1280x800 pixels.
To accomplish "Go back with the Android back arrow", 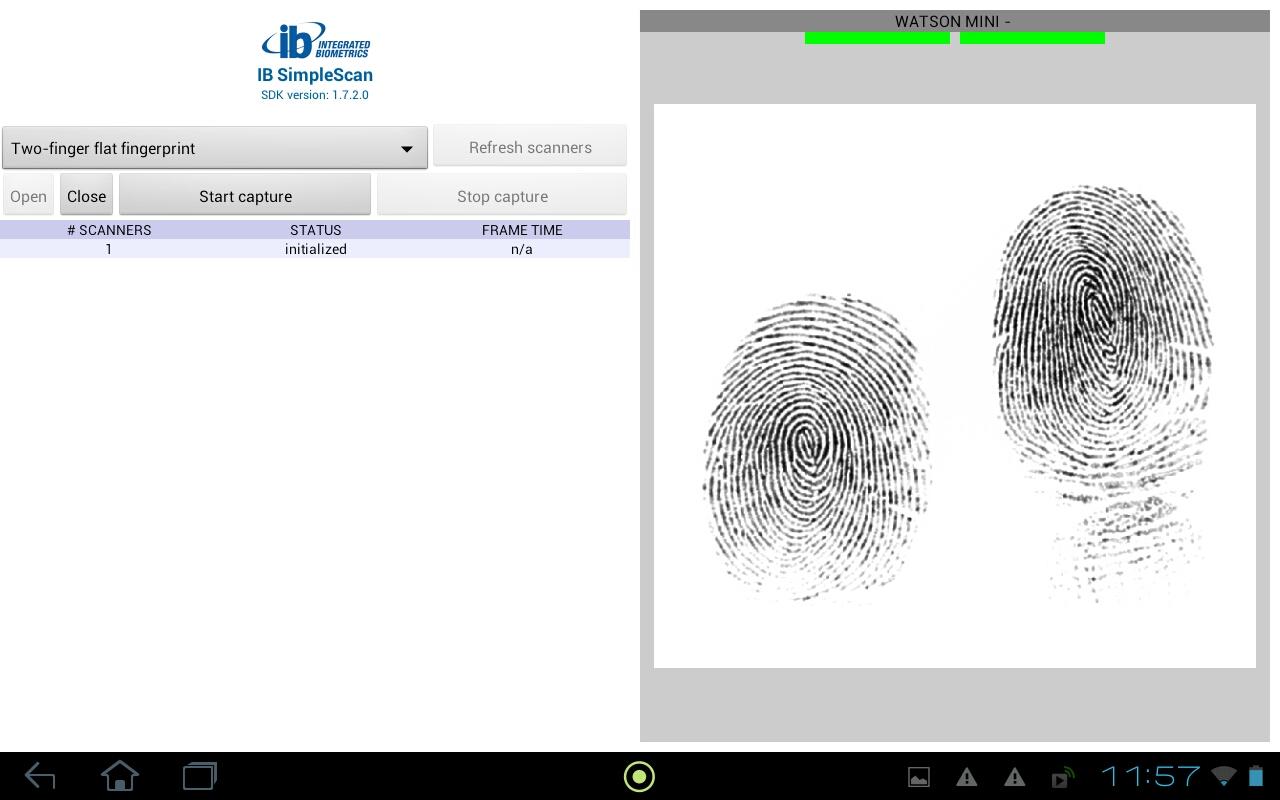I will pos(40,776).
